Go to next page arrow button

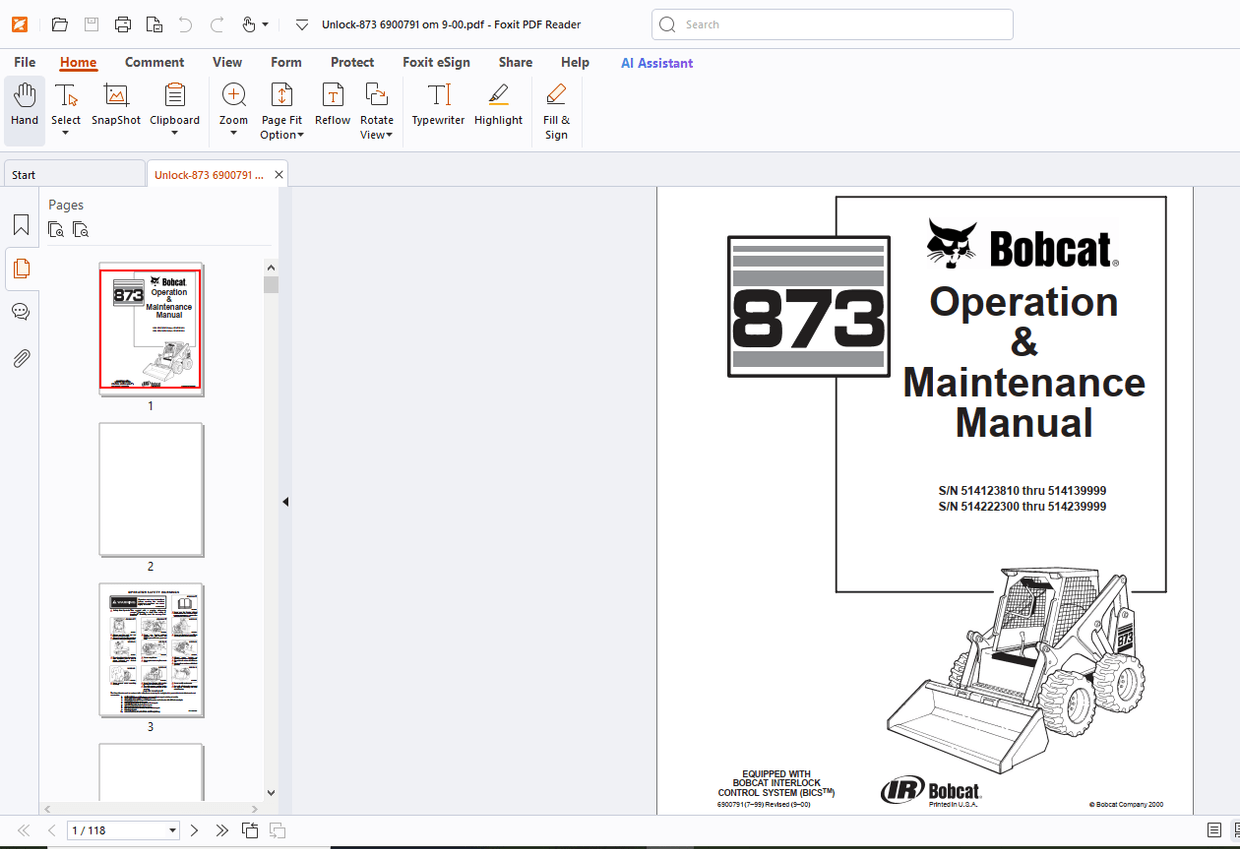(x=194, y=831)
